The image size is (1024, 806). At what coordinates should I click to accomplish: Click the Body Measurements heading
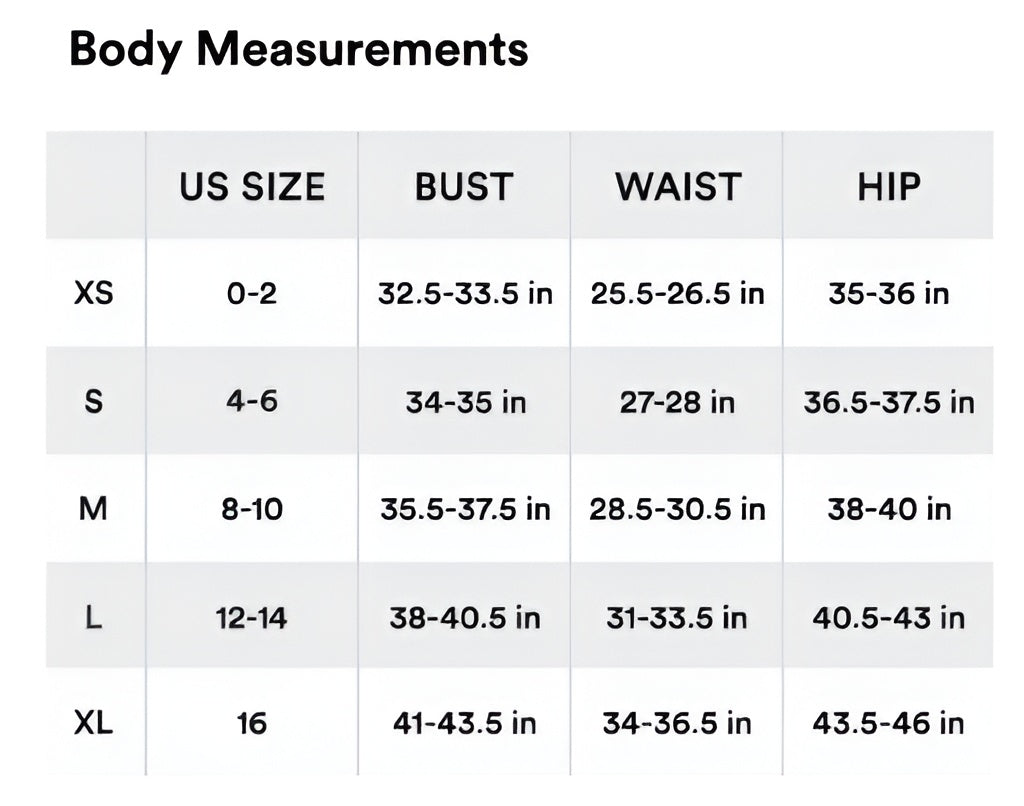click(x=298, y=49)
